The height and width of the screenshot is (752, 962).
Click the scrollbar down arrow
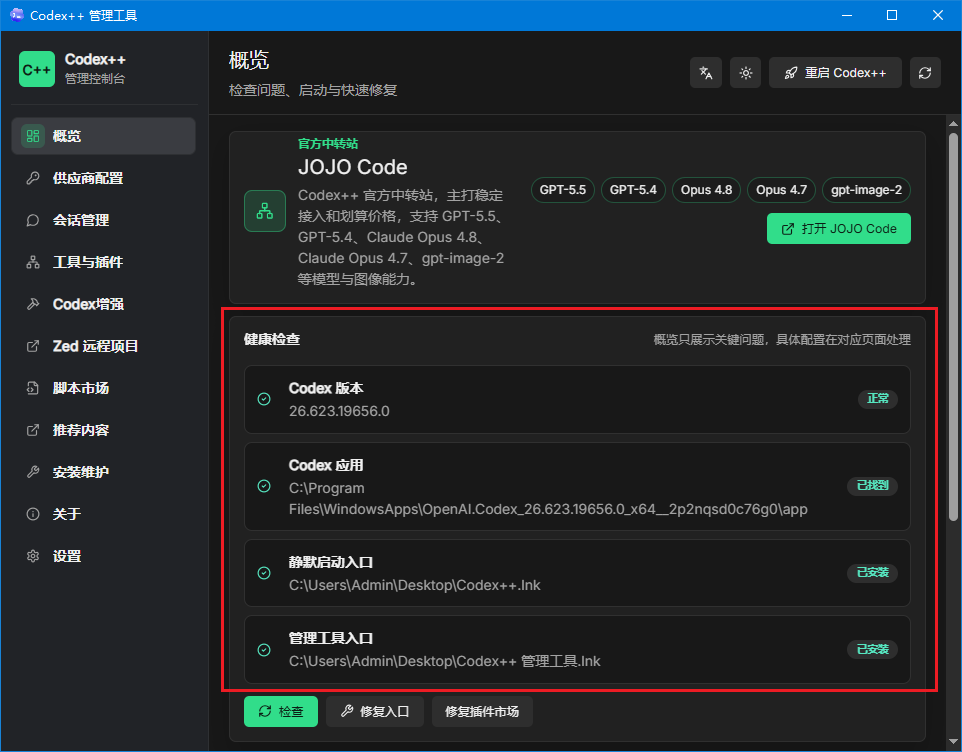953,743
